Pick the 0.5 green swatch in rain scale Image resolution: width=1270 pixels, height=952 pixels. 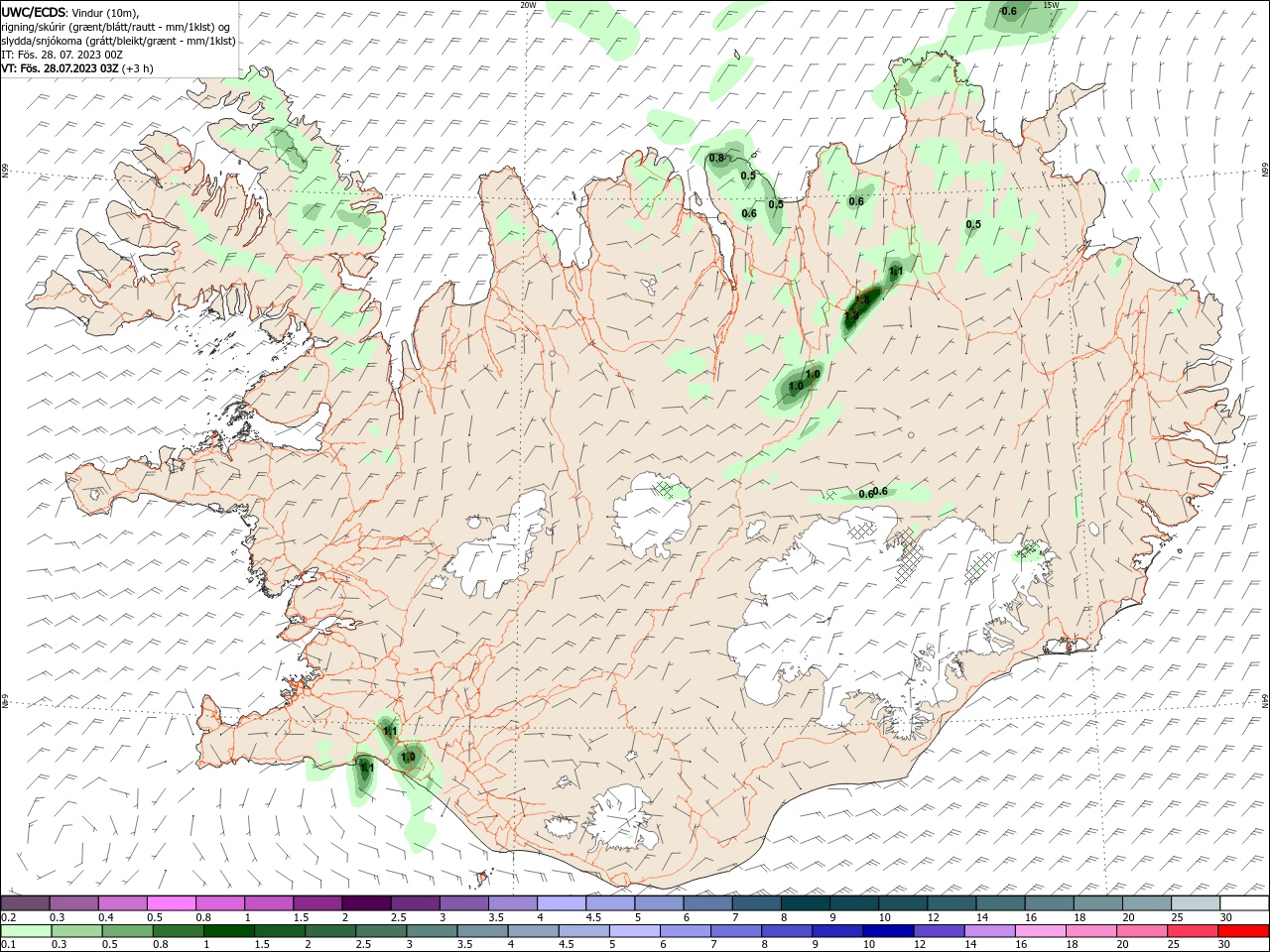click(x=127, y=931)
